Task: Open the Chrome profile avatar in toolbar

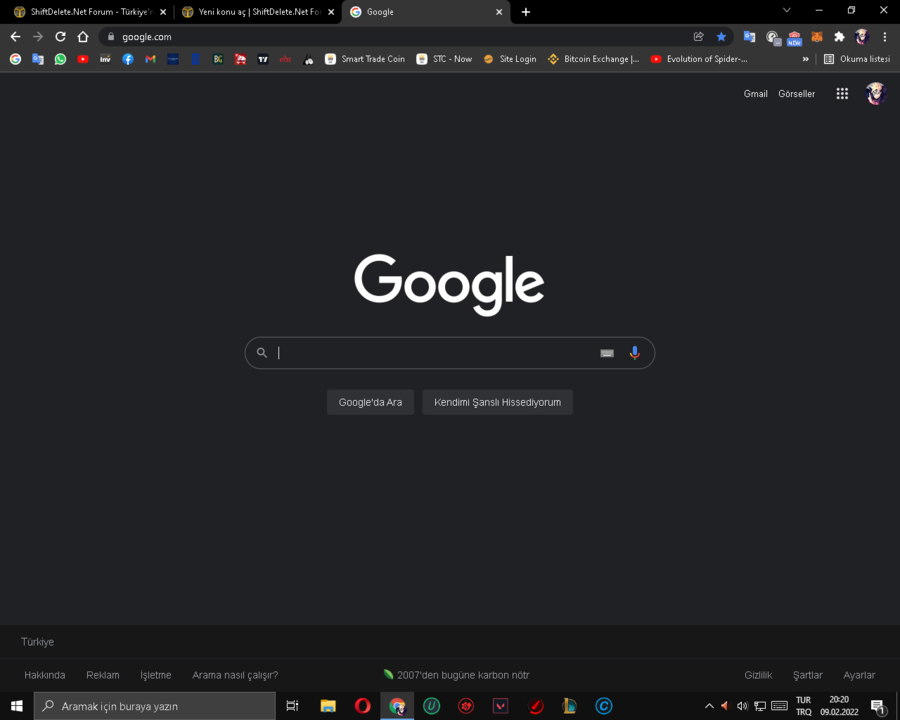Action: point(862,37)
